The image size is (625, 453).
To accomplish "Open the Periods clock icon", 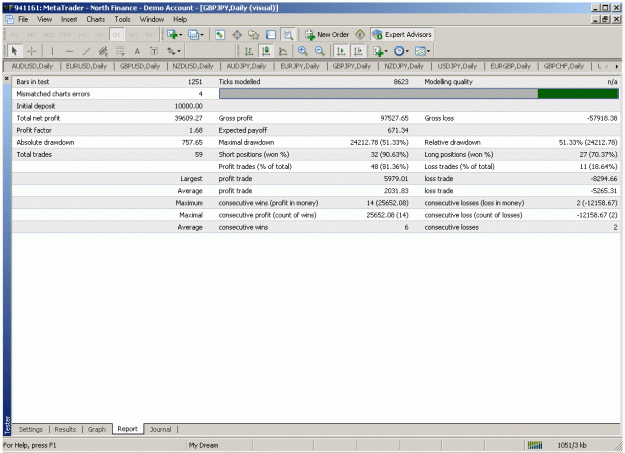I will (399, 51).
